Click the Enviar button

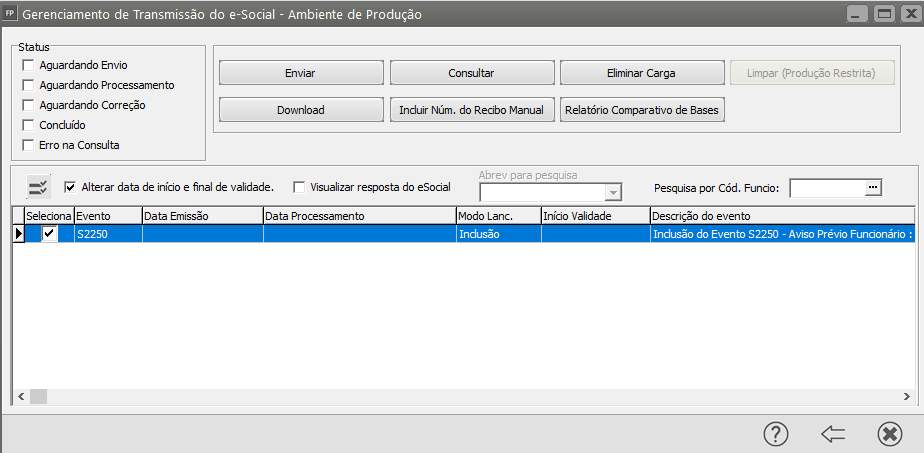tap(301, 73)
